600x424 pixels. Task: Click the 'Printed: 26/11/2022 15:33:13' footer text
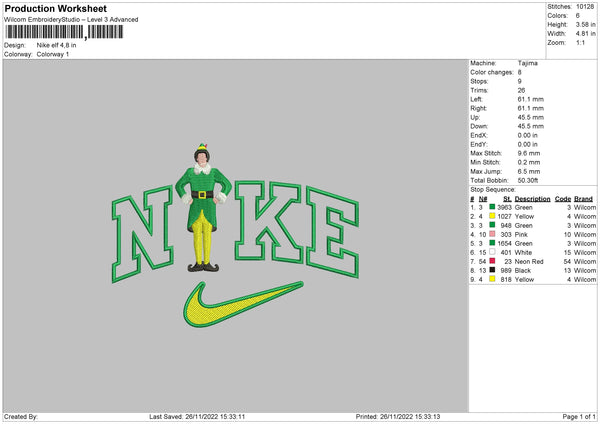[398, 417]
